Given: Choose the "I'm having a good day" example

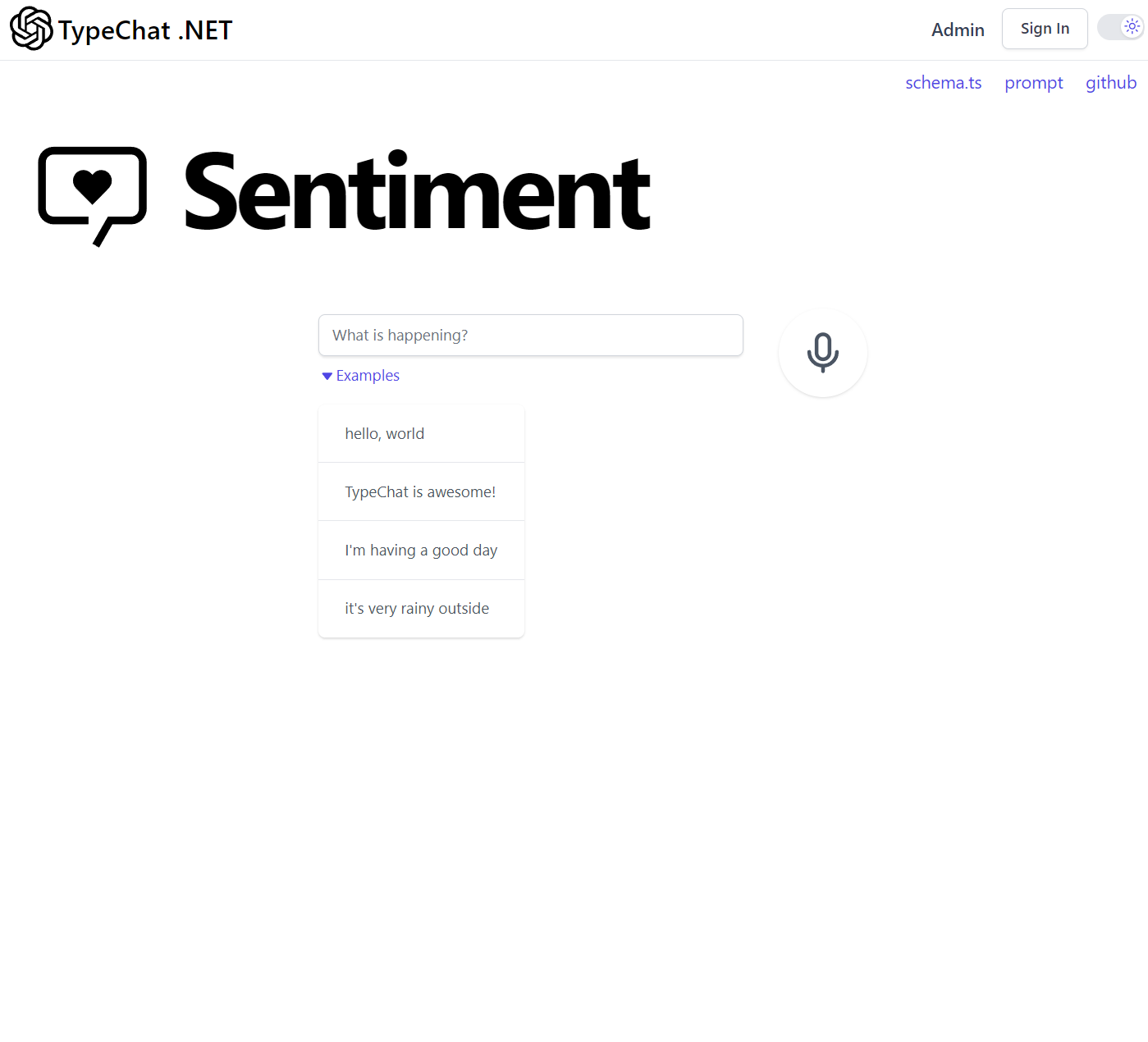Looking at the screenshot, I should click(421, 551).
